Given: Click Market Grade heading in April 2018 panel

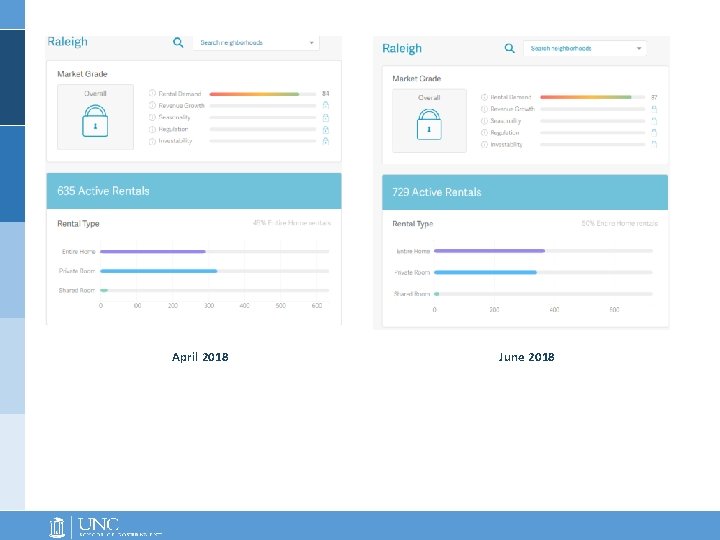Looking at the screenshot, I should (x=82, y=74).
